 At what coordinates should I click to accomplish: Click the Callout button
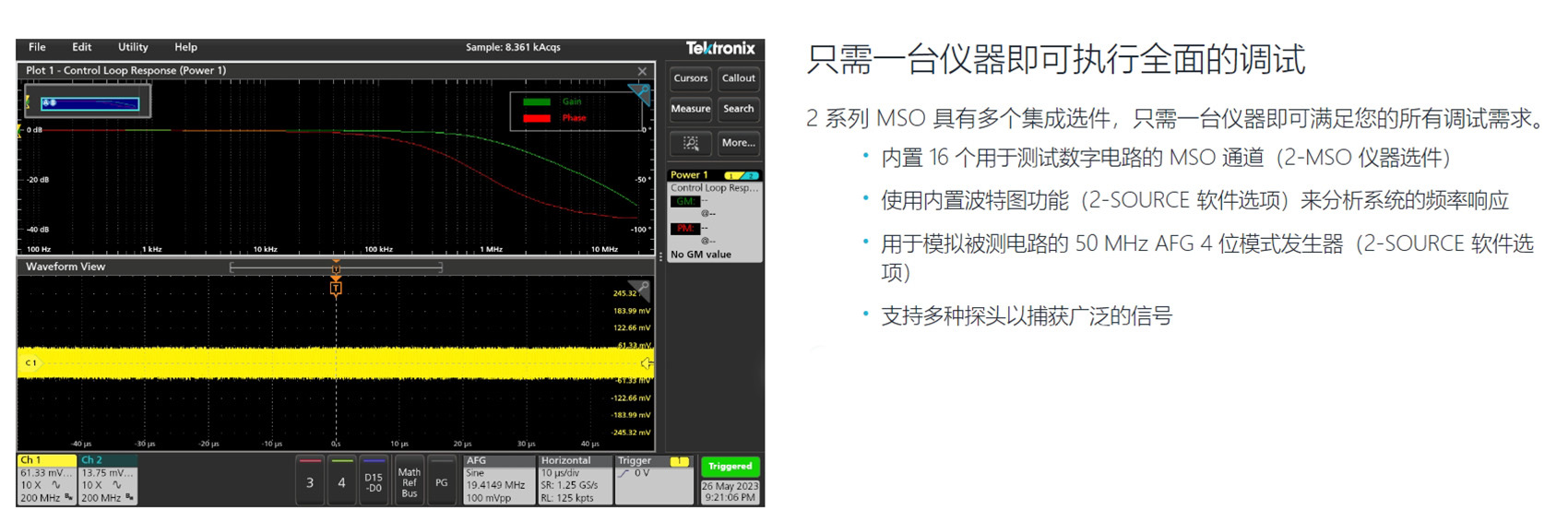click(x=738, y=78)
